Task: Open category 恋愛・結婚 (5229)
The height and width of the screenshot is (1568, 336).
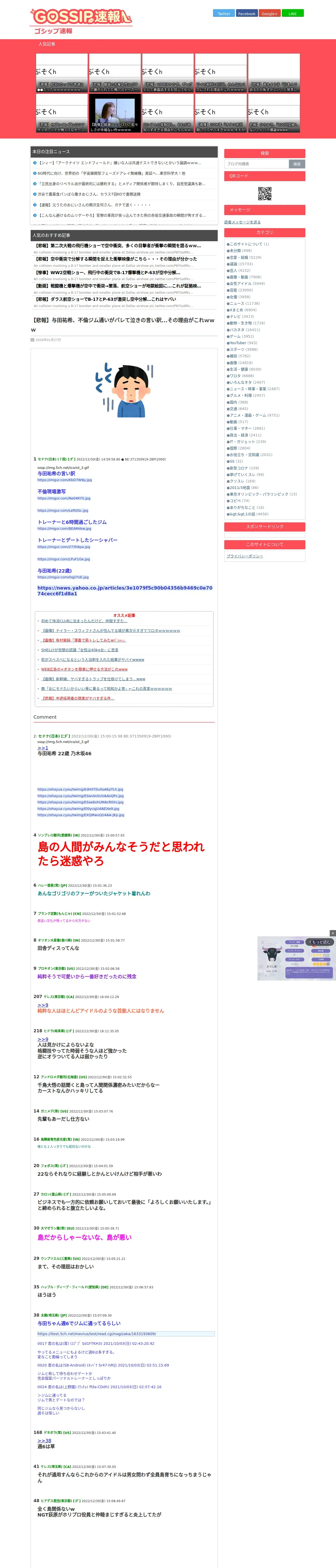Action: 244,257
